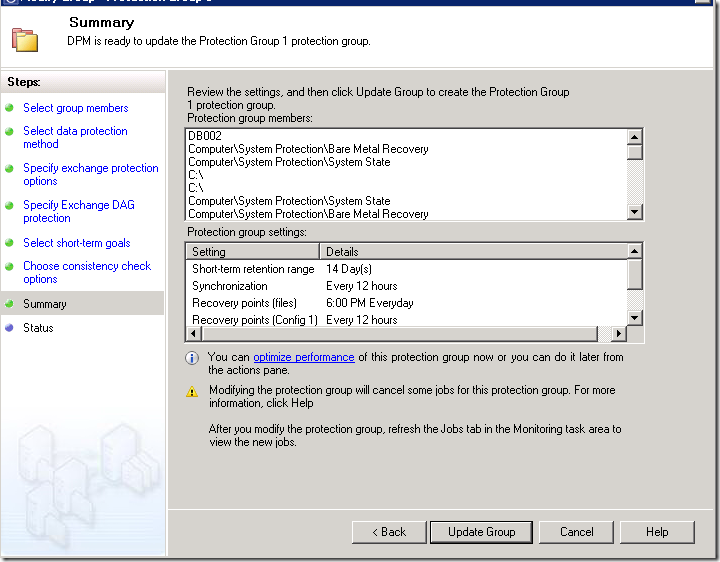Click the Help button
Viewport: 720px width, 562px height.
click(x=657, y=532)
